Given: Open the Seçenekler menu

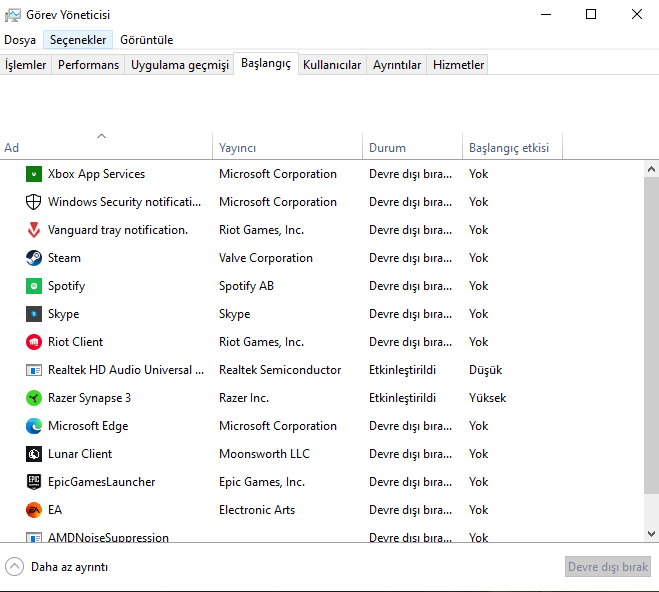Looking at the screenshot, I should pos(78,40).
